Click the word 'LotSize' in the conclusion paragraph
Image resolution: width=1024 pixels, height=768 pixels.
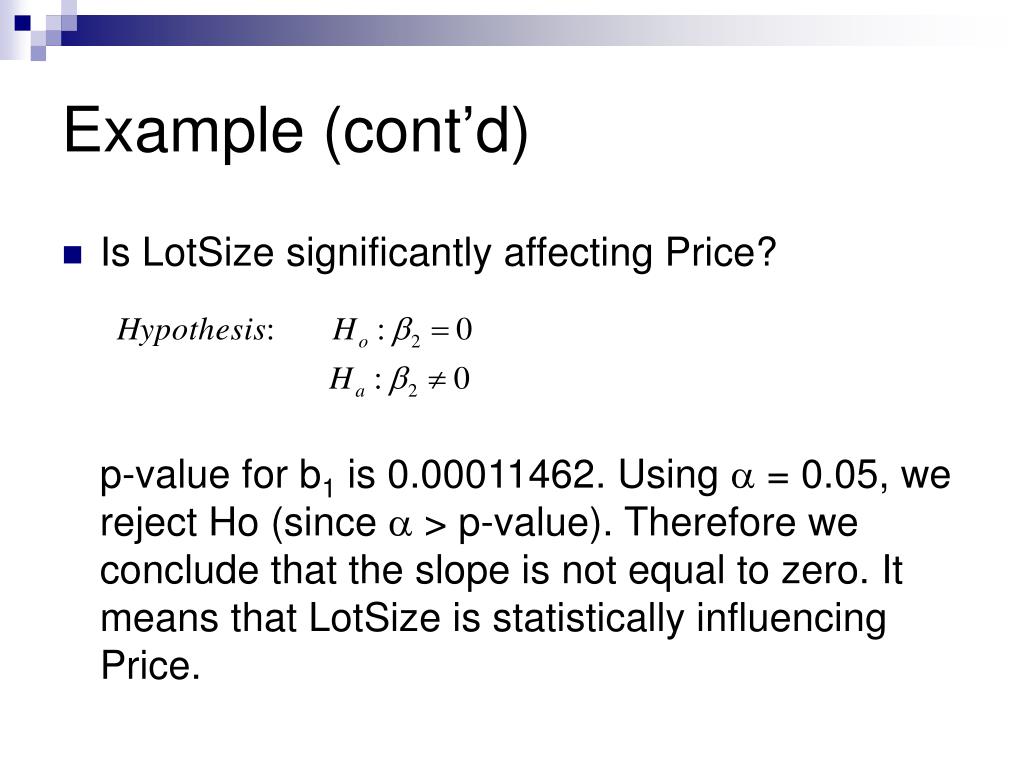pyautogui.click(x=375, y=618)
